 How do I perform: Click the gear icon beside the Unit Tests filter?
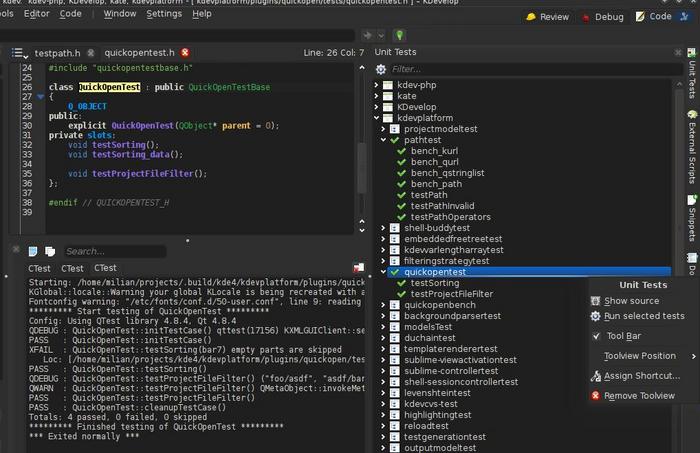pos(380,69)
